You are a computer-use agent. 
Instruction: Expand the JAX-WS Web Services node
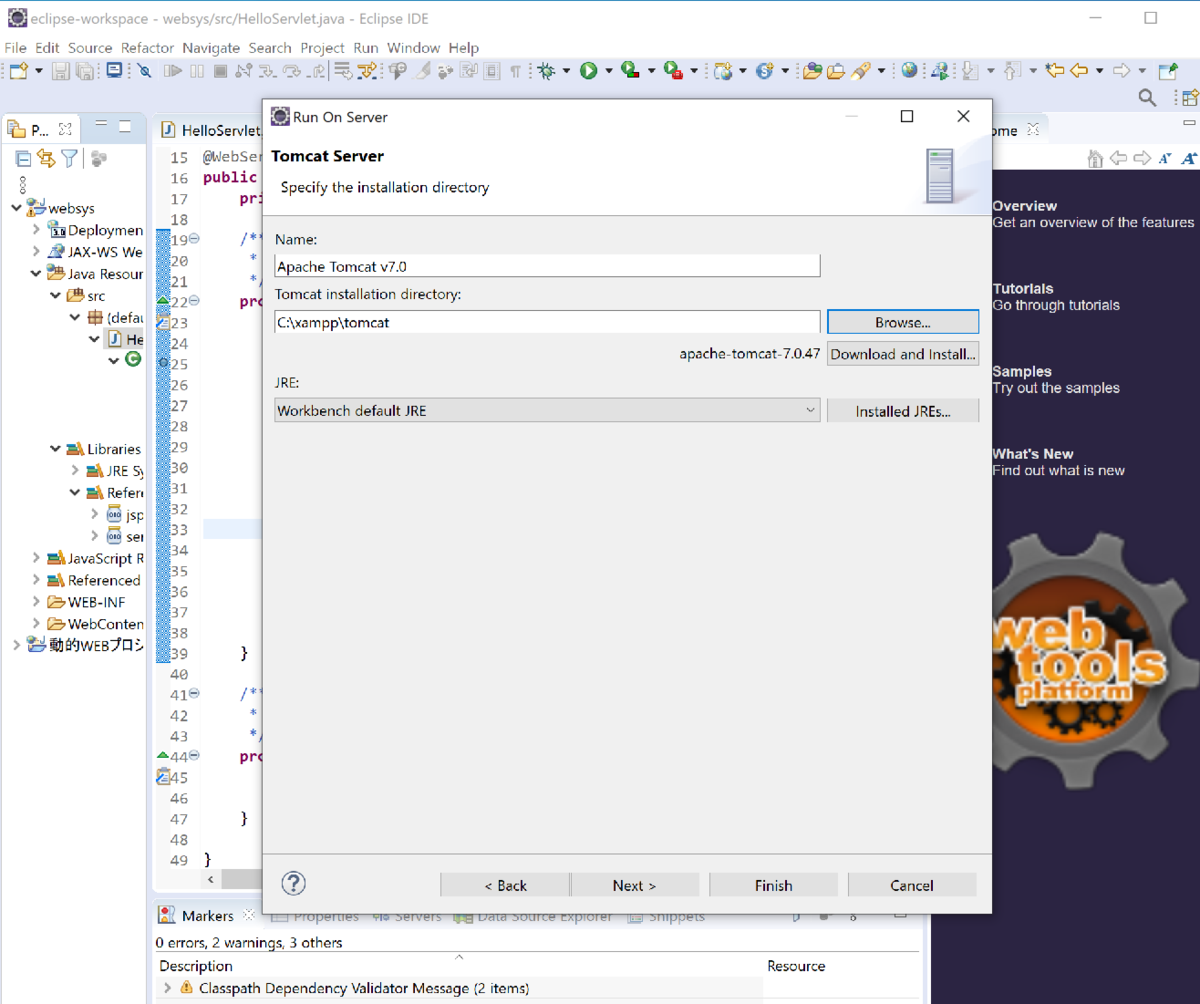[36, 252]
